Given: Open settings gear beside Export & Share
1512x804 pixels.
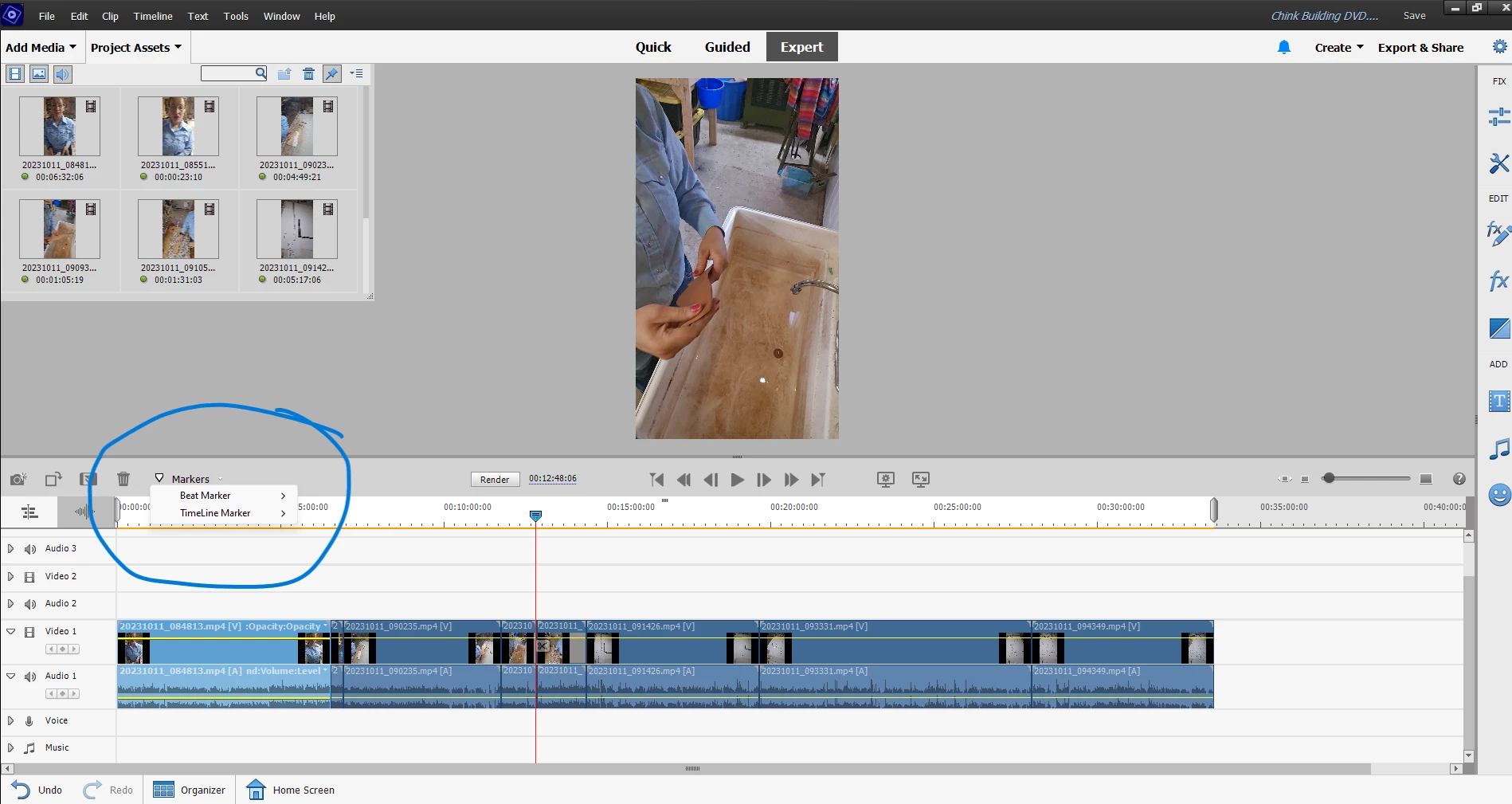Looking at the screenshot, I should [x=1498, y=47].
